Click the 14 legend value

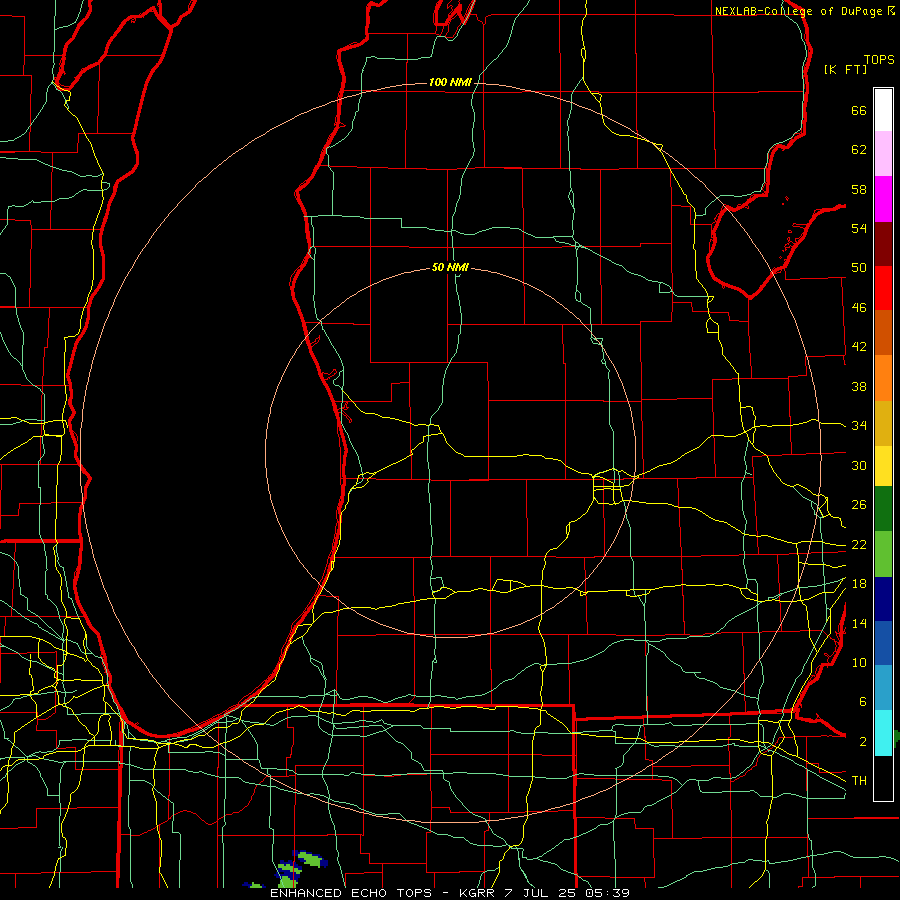859,623
